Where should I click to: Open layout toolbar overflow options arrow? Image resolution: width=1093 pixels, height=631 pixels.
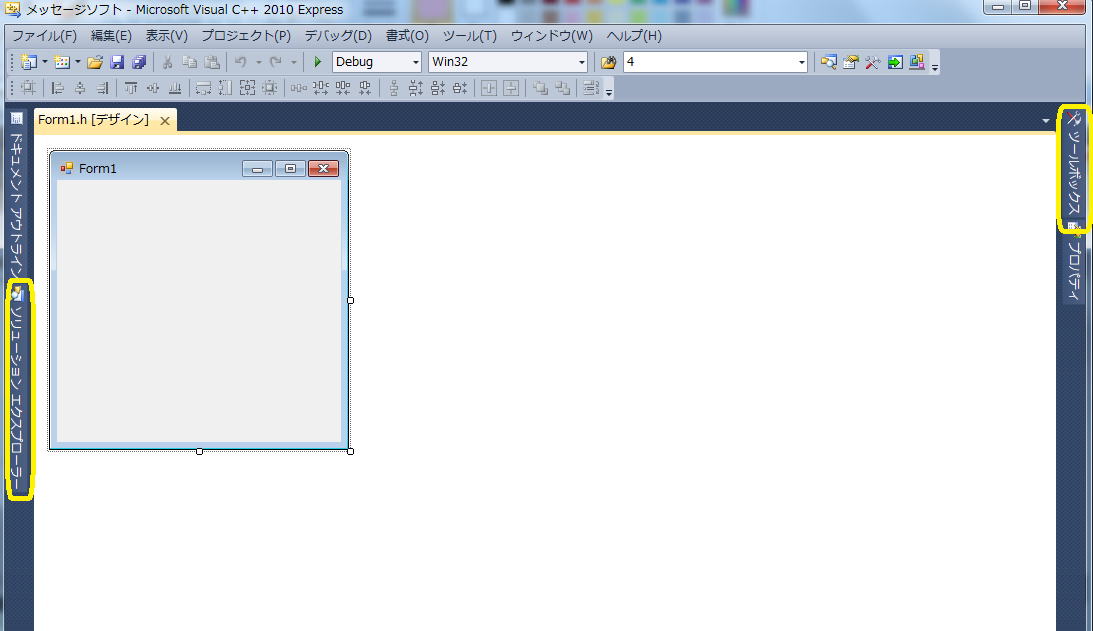pos(609,93)
